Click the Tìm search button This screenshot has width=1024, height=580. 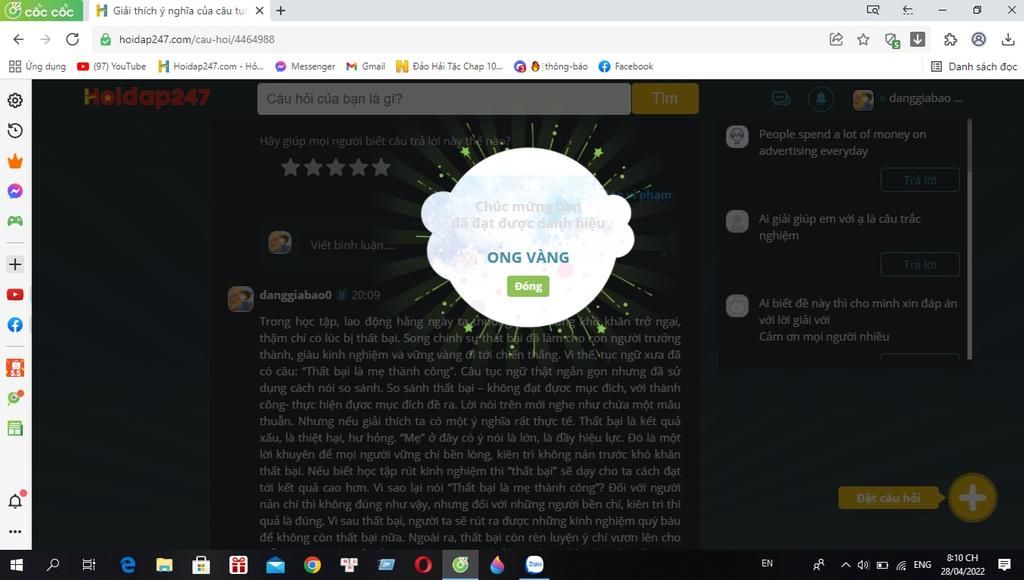click(665, 99)
